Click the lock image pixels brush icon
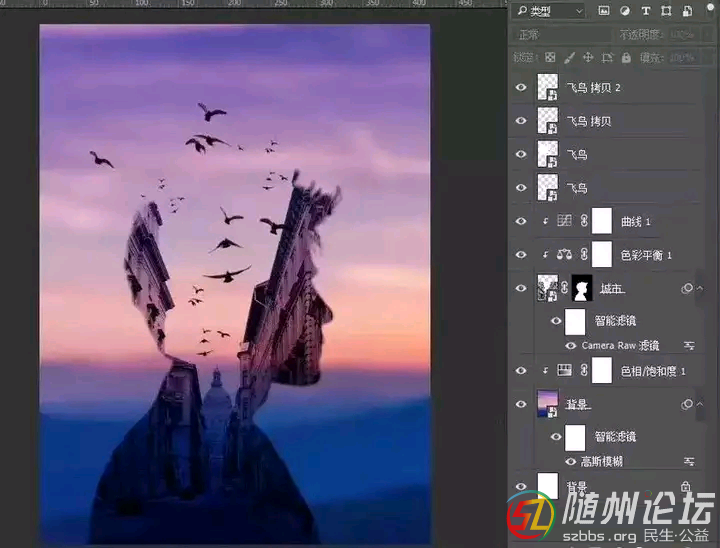This screenshot has height=548, width=720. (568, 58)
